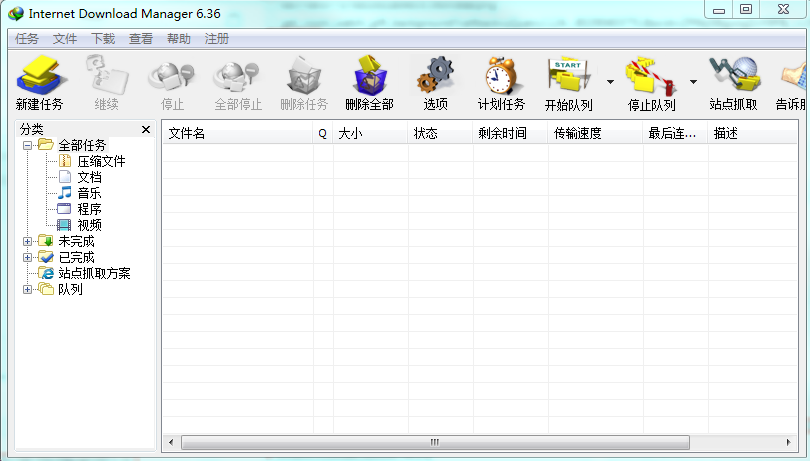Open the 文件 menu

(65, 39)
